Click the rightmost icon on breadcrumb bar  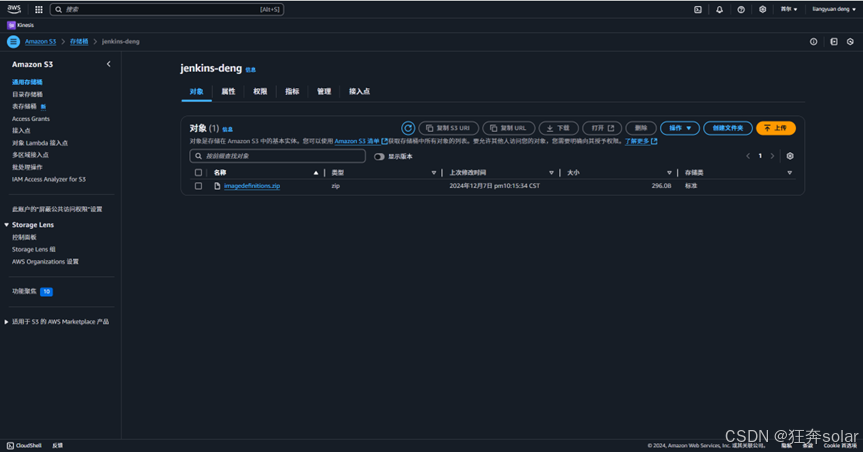(850, 41)
